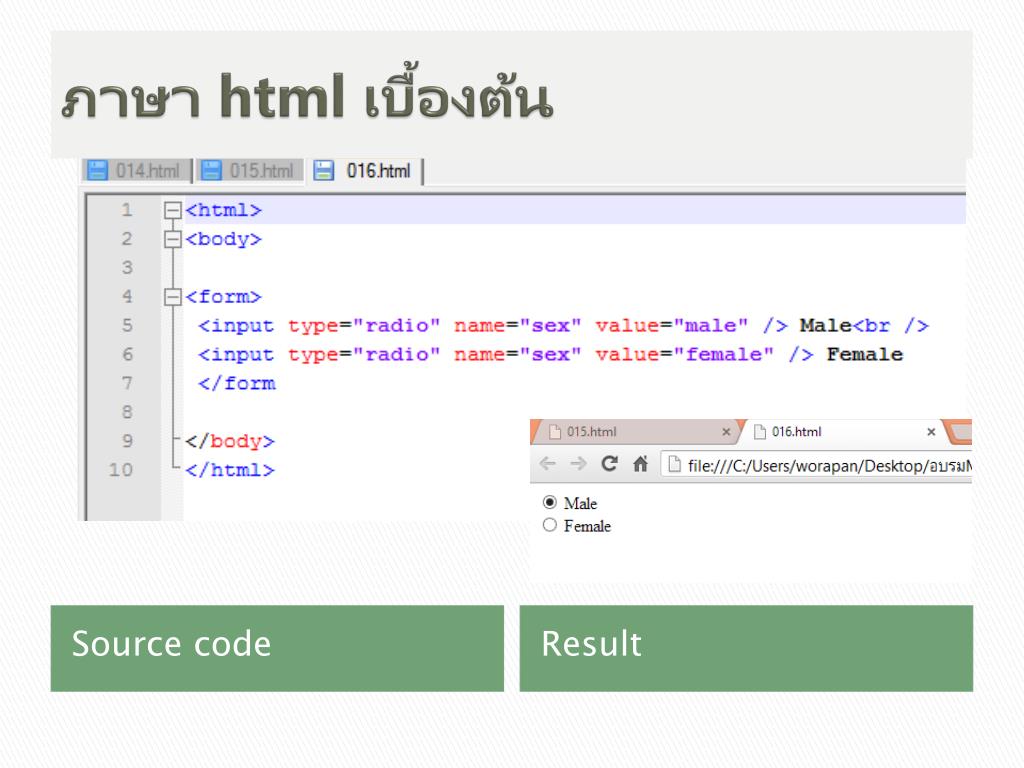1024x768 pixels.
Task: Switch to the 015.html editor tab
Action: click(x=250, y=171)
